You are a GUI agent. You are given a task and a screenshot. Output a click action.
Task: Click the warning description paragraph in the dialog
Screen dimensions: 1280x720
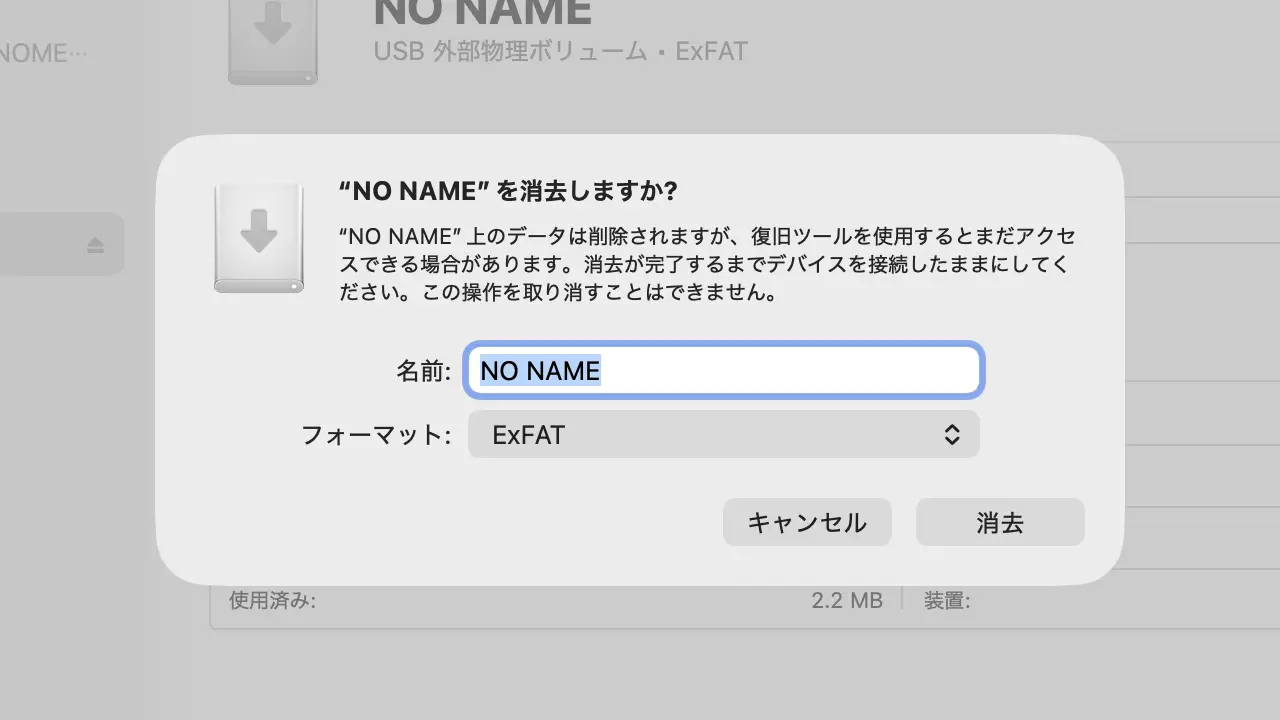click(x=707, y=265)
